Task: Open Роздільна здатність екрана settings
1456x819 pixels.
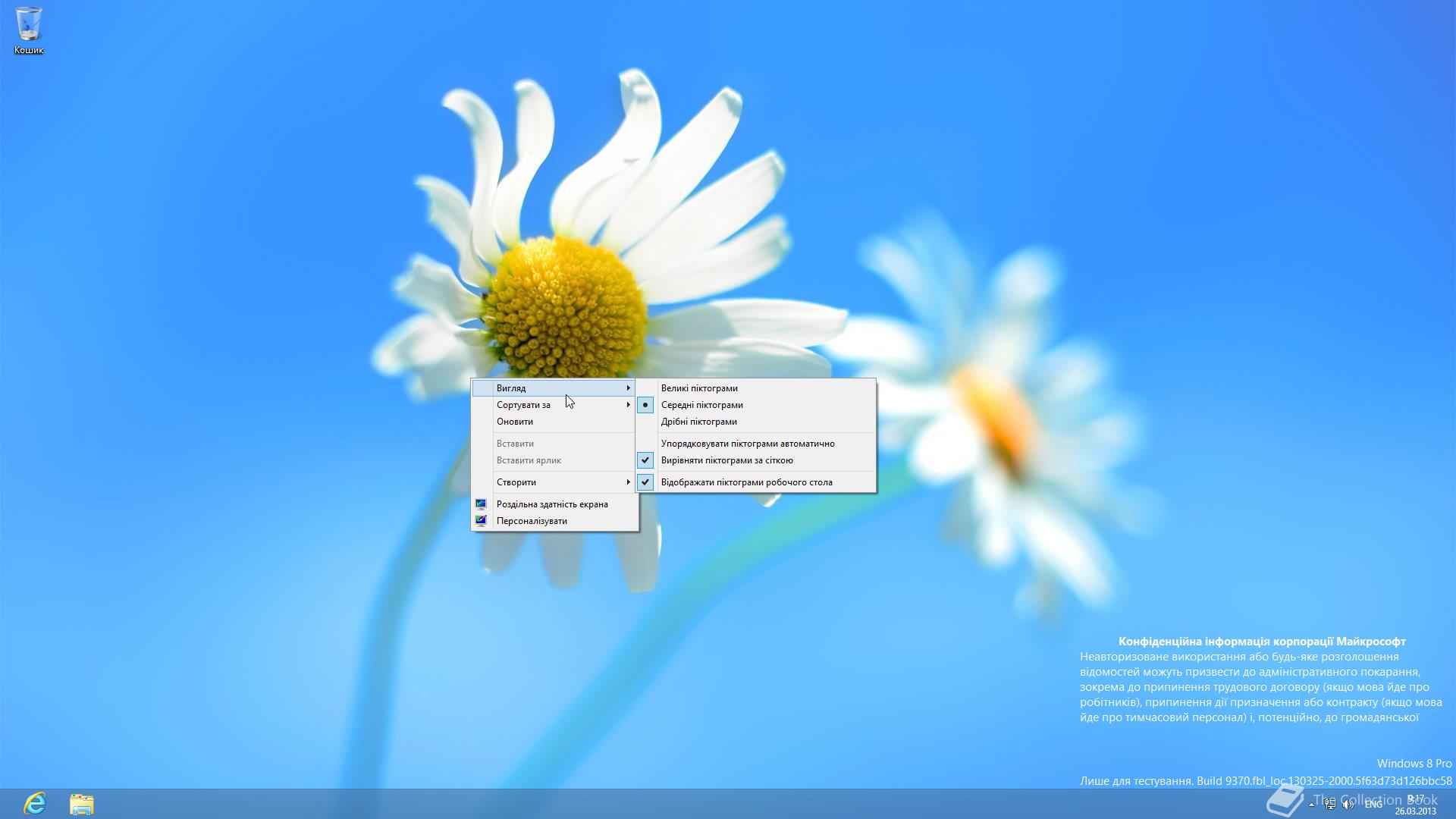Action: [x=554, y=504]
